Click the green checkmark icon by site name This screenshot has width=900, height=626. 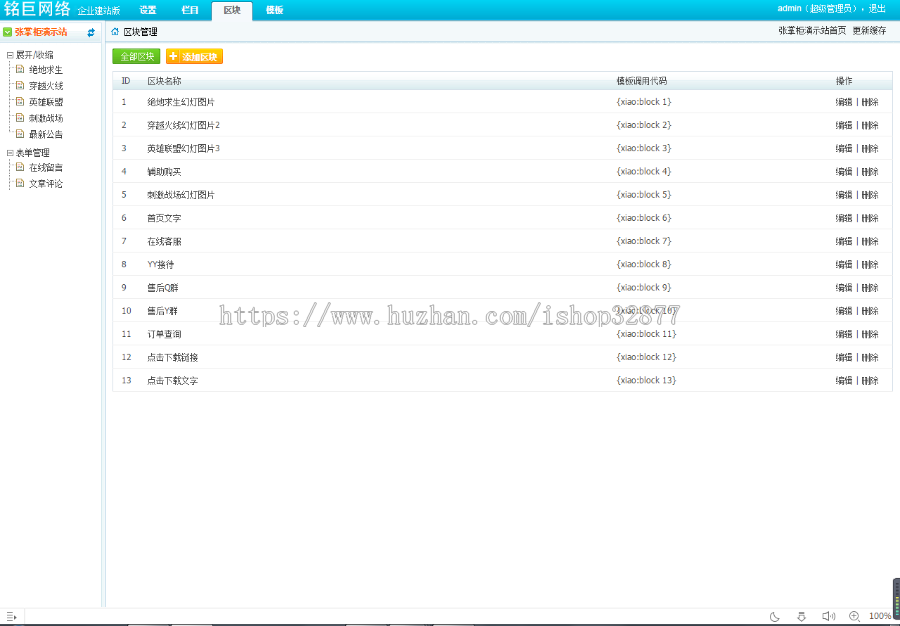(7, 32)
